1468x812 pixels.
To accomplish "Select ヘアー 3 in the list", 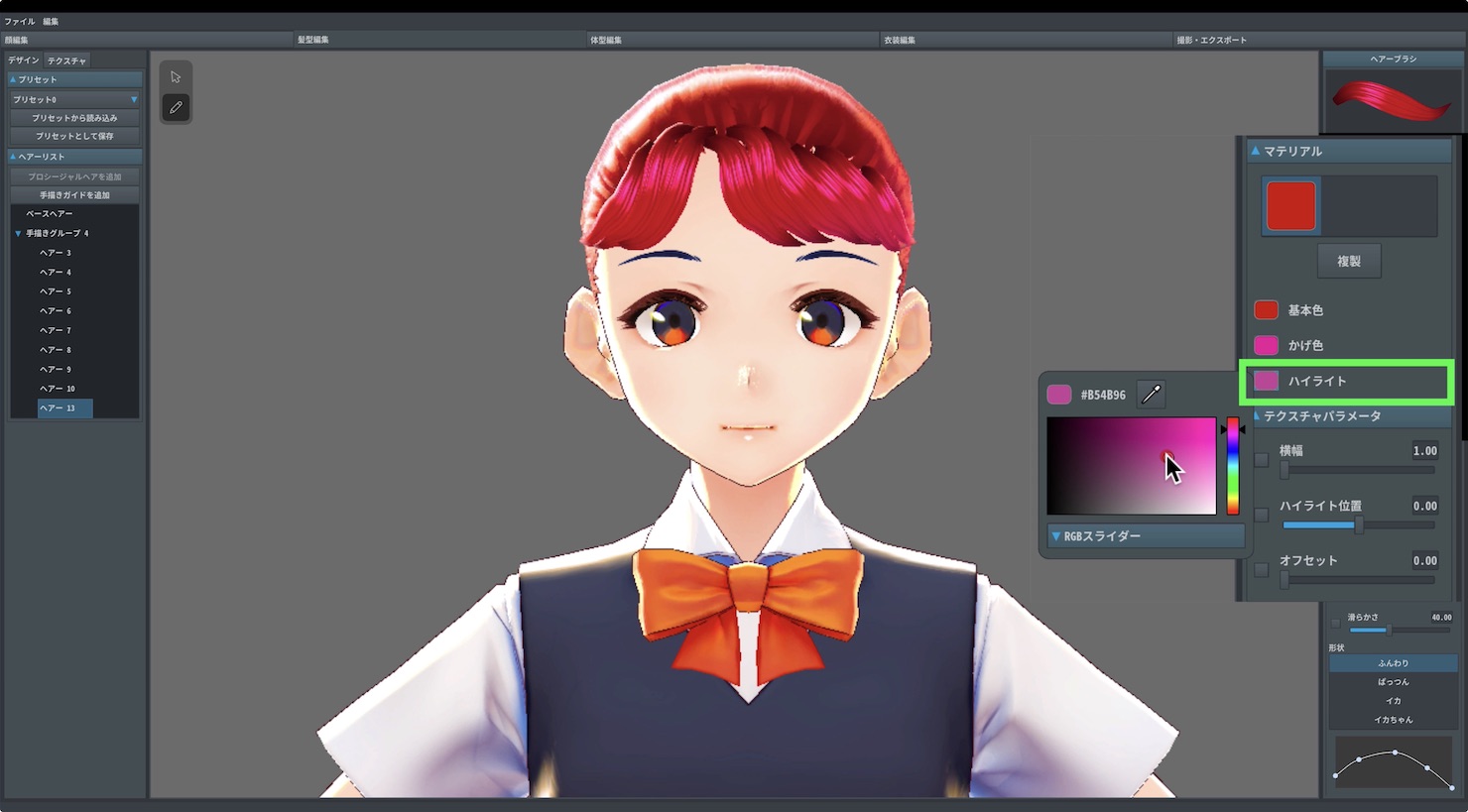I will [56, 253].
